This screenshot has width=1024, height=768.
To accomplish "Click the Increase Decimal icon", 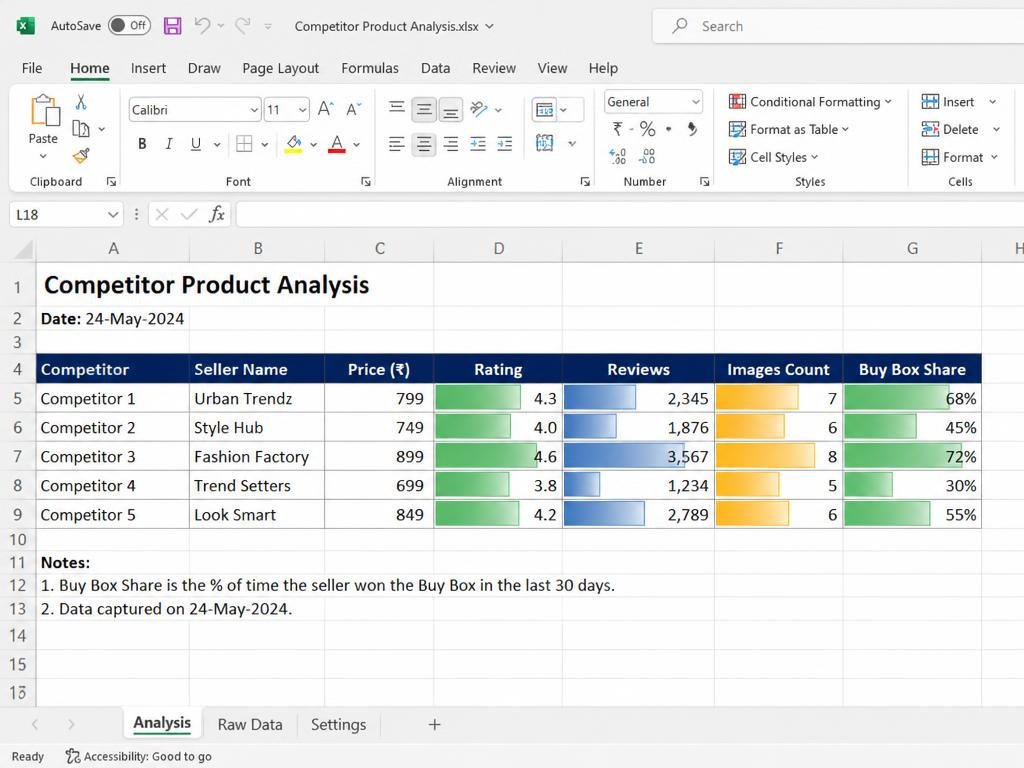I will (x=617, y=156).
